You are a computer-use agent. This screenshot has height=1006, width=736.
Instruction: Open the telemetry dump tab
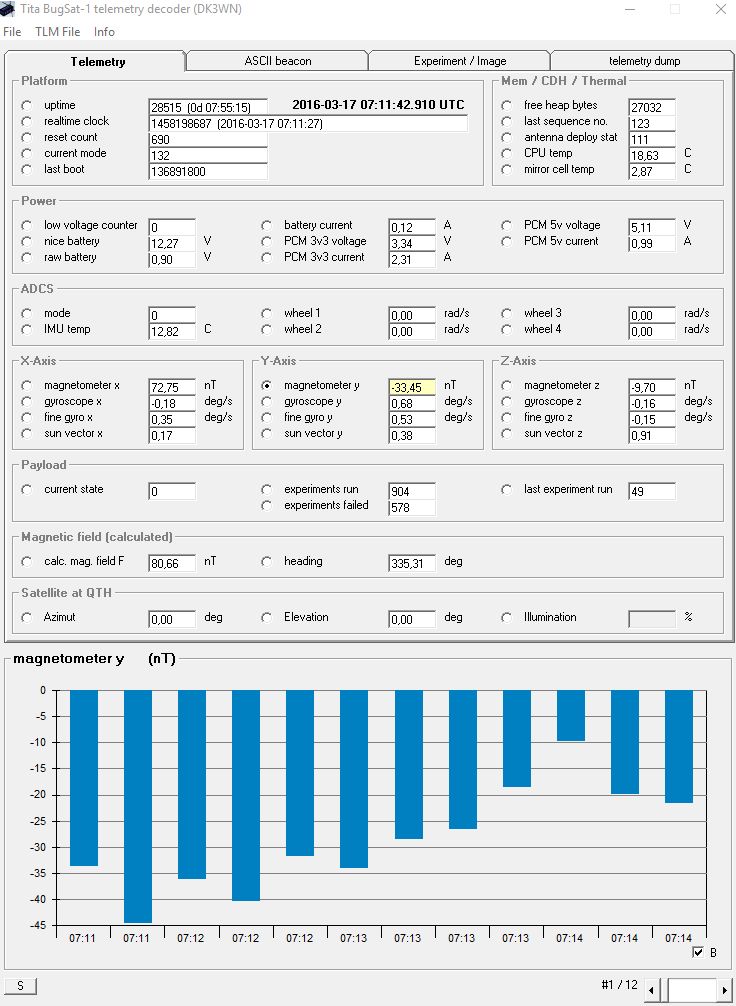644,61
